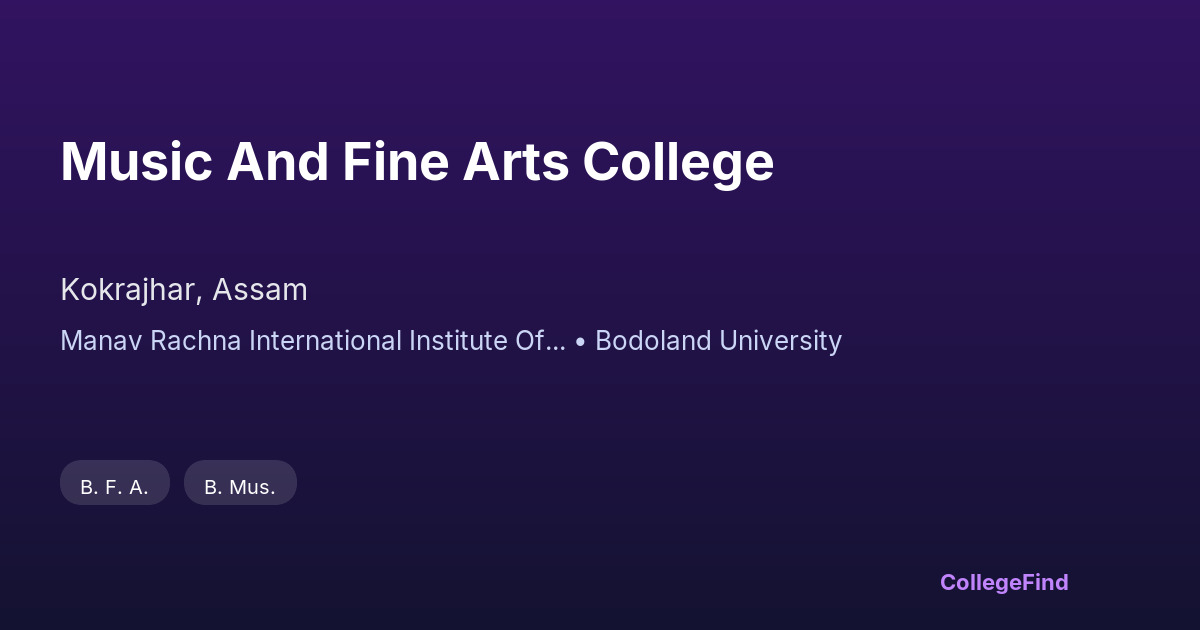Click the Kokrajhar, Assam location text
This screenshot has width=1200, height=630.
coord(184,290)
